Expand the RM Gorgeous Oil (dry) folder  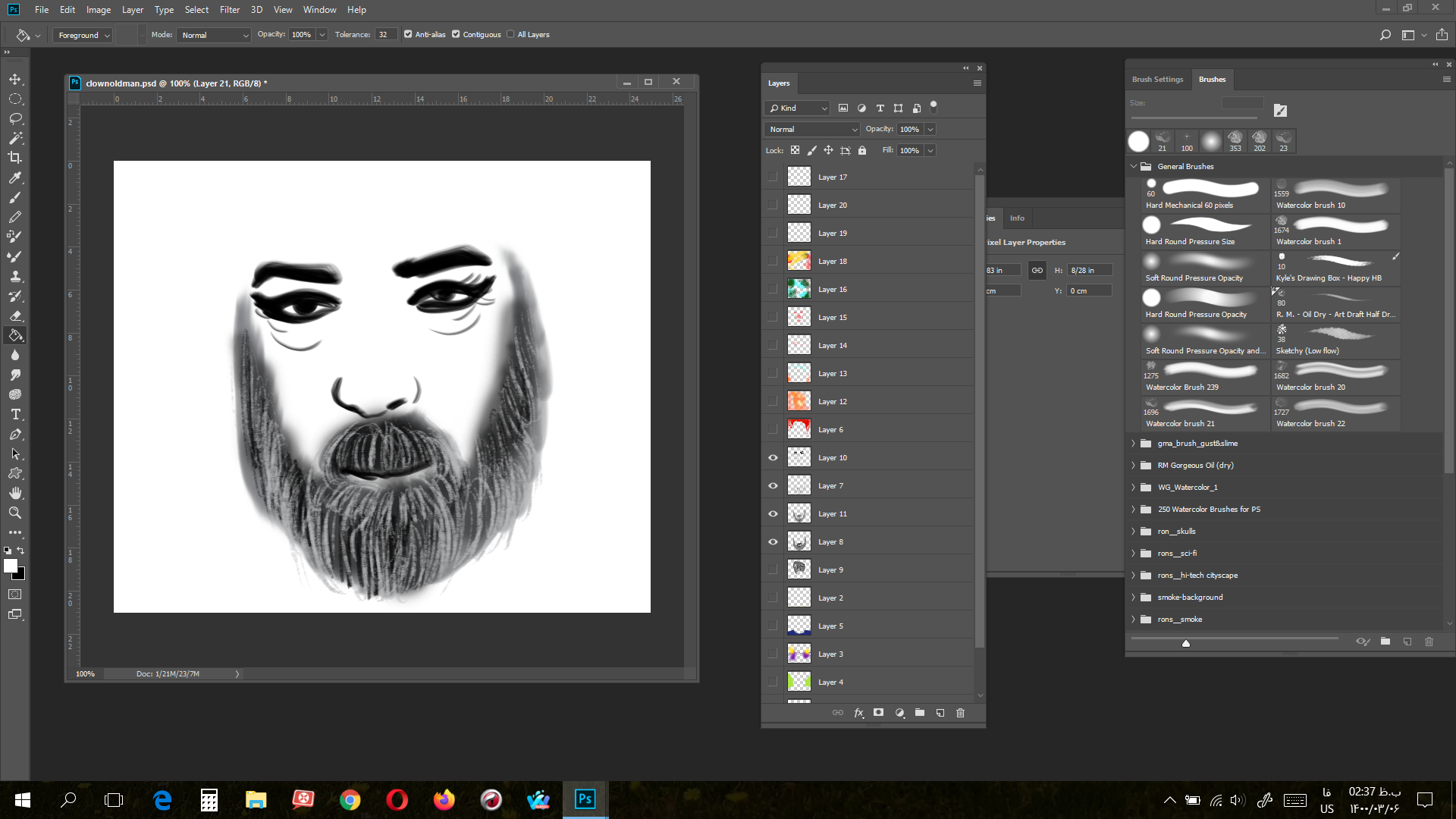1134,466
